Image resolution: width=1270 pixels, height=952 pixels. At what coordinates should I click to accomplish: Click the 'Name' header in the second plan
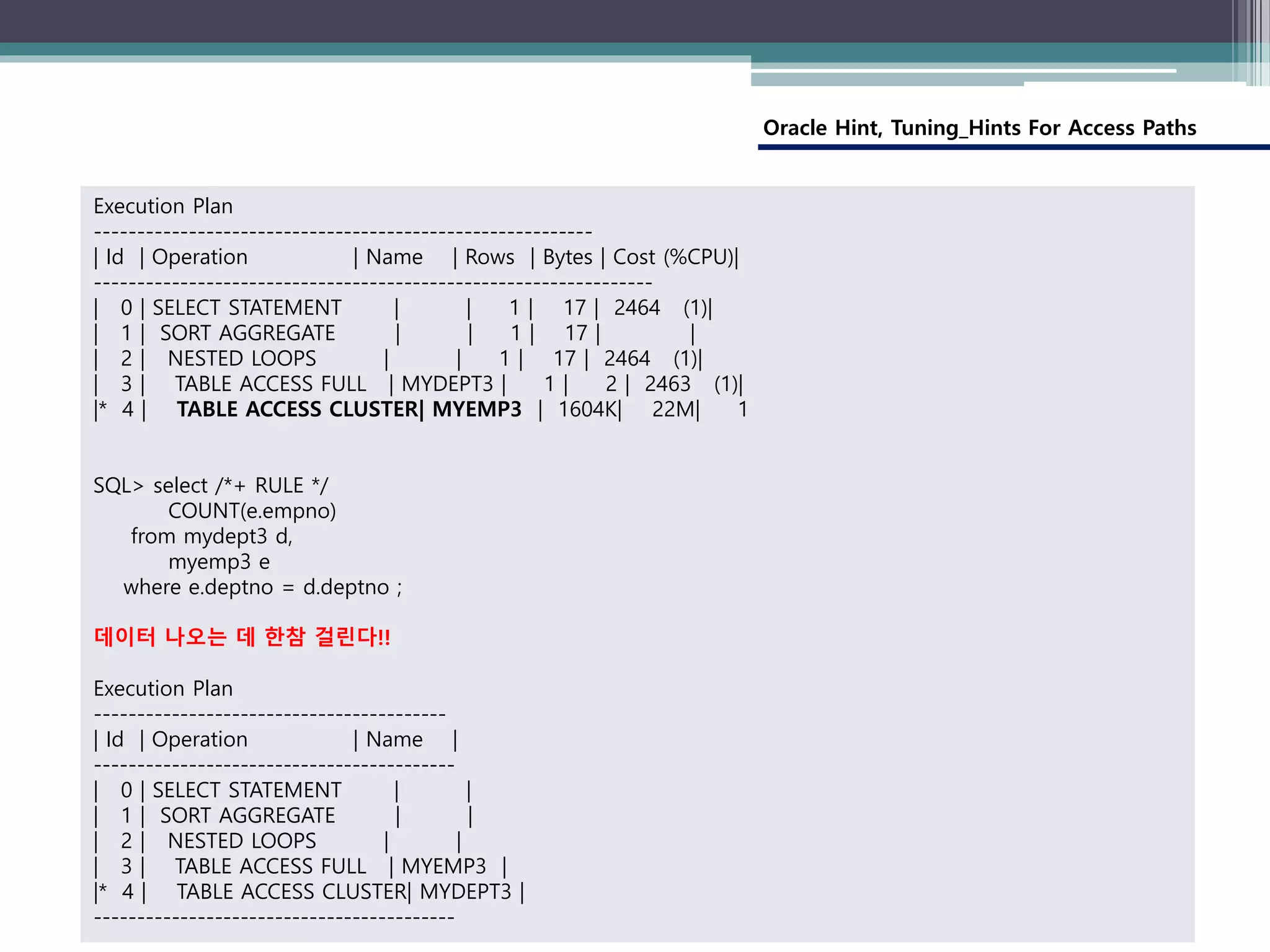point(394,739)
